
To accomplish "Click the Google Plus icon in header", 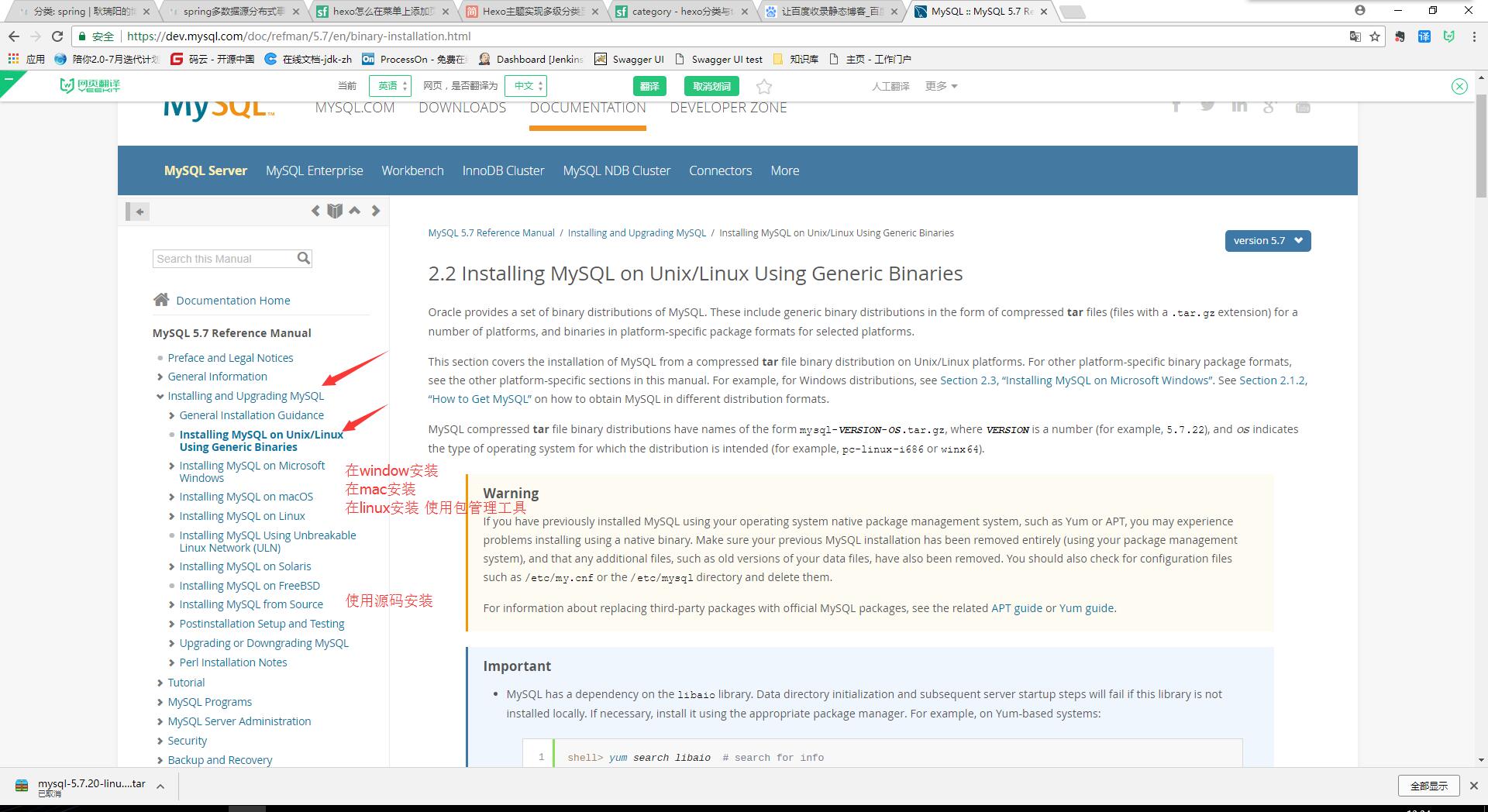I will (x=1269, y=106).
